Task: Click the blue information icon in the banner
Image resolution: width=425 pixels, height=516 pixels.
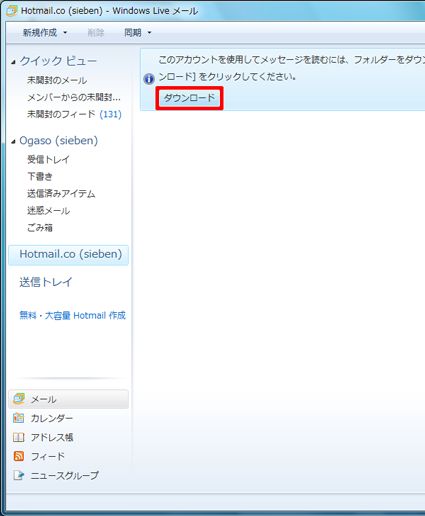Action: pyautogui.click(x=149, y=79)
